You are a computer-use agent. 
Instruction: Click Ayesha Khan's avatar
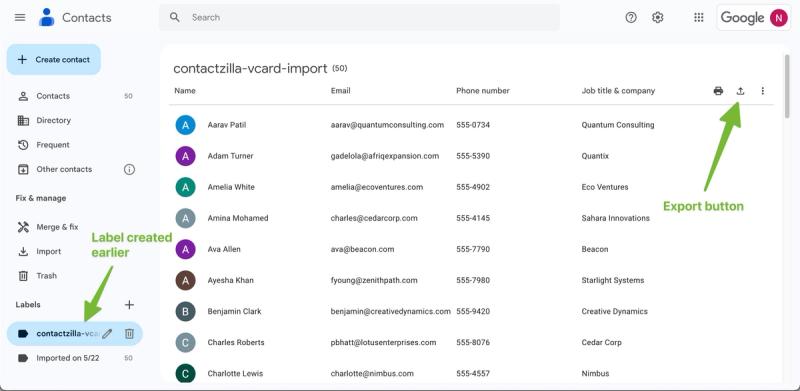pos(185,281)
